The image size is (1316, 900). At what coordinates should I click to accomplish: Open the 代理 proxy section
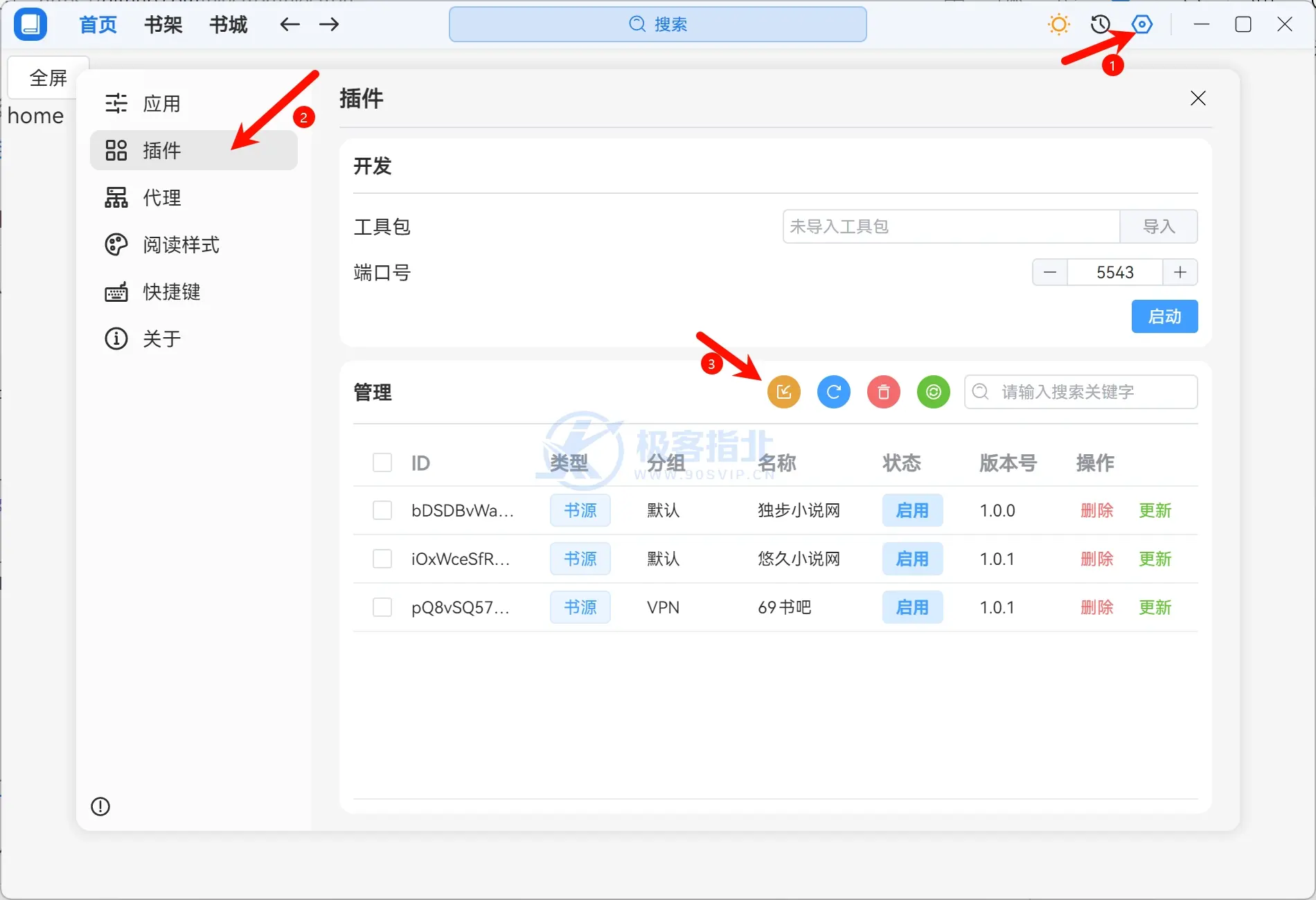coord(194,197)
